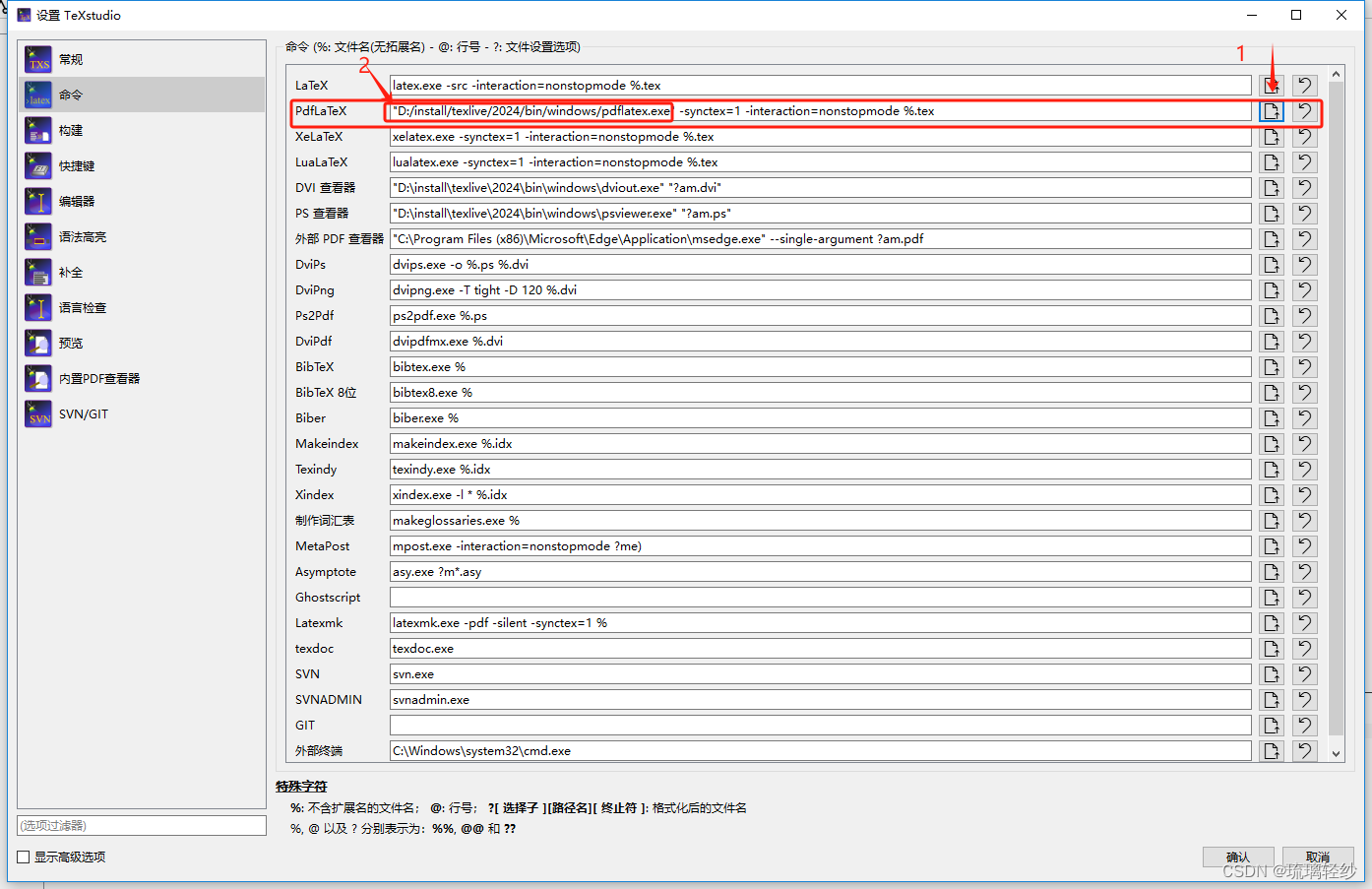Maximize the 设置 TeXstudio window

tap(1296, 15)
